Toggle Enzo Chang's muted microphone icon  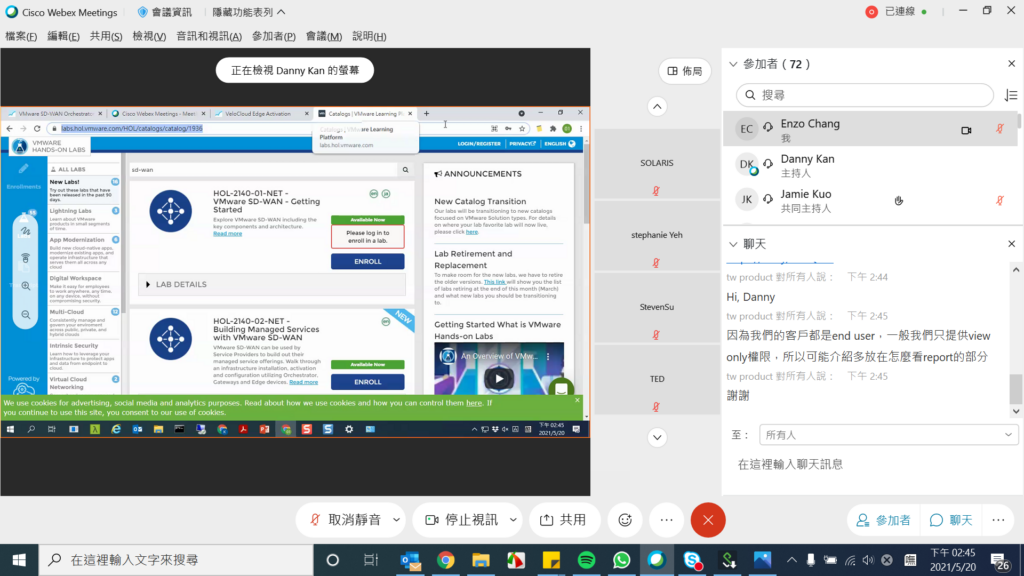[1000, 129]
